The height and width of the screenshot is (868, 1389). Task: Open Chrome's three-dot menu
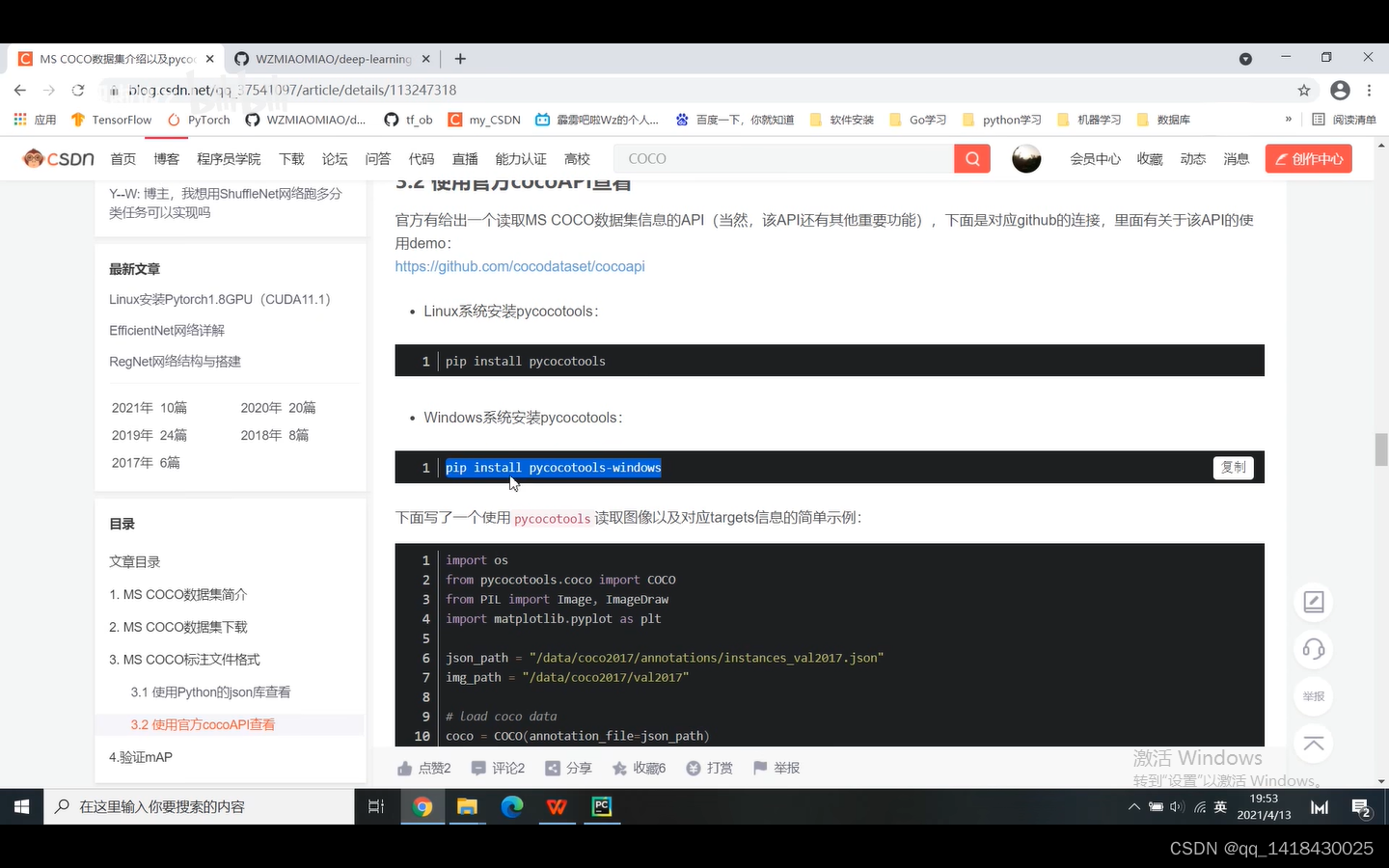(1369, 90)
